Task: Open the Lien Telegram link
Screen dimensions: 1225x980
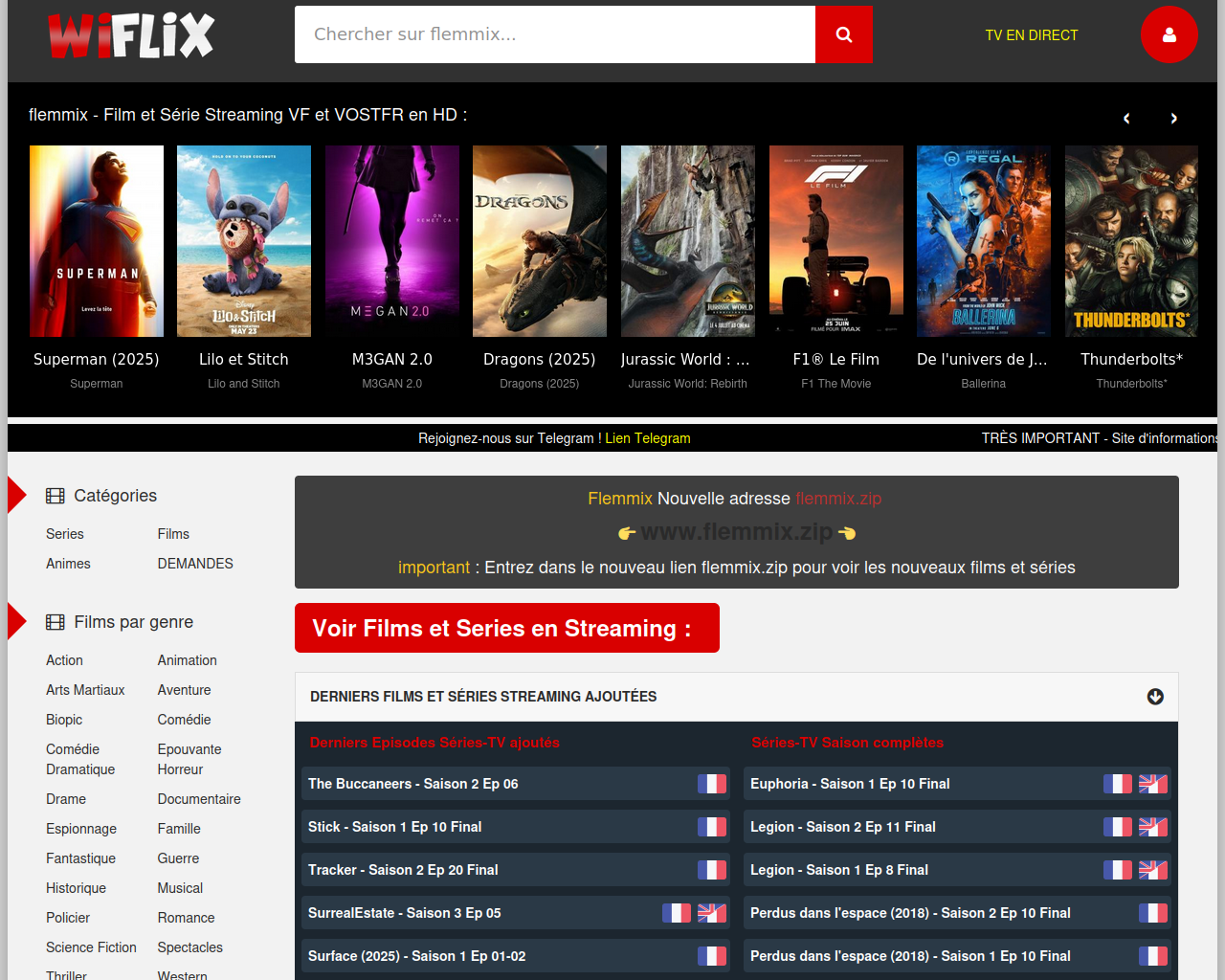Action: (x=648, y=438)
